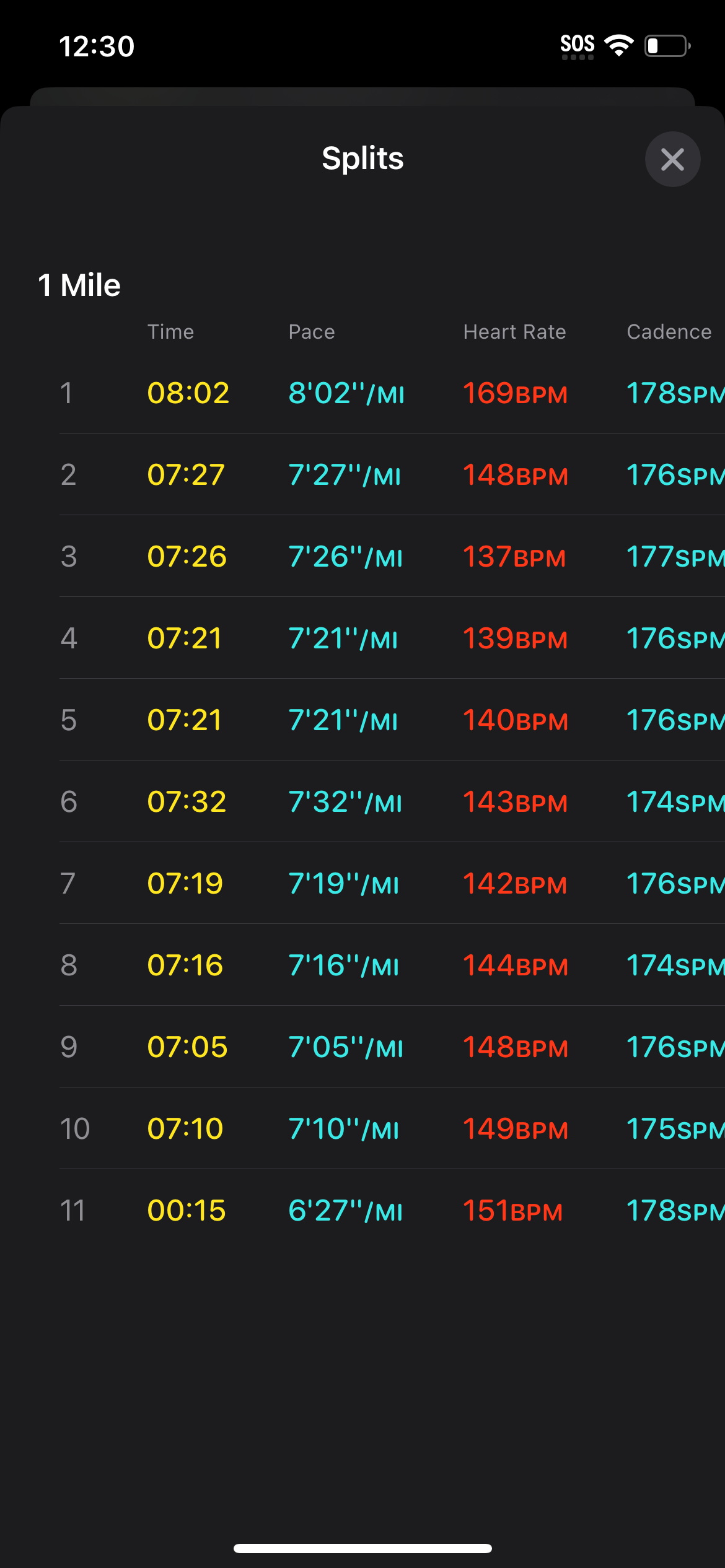Tap the 137BPM heart rate value
The width and height of the screenshot is (725, 1568).
click(x=514, y=557)
